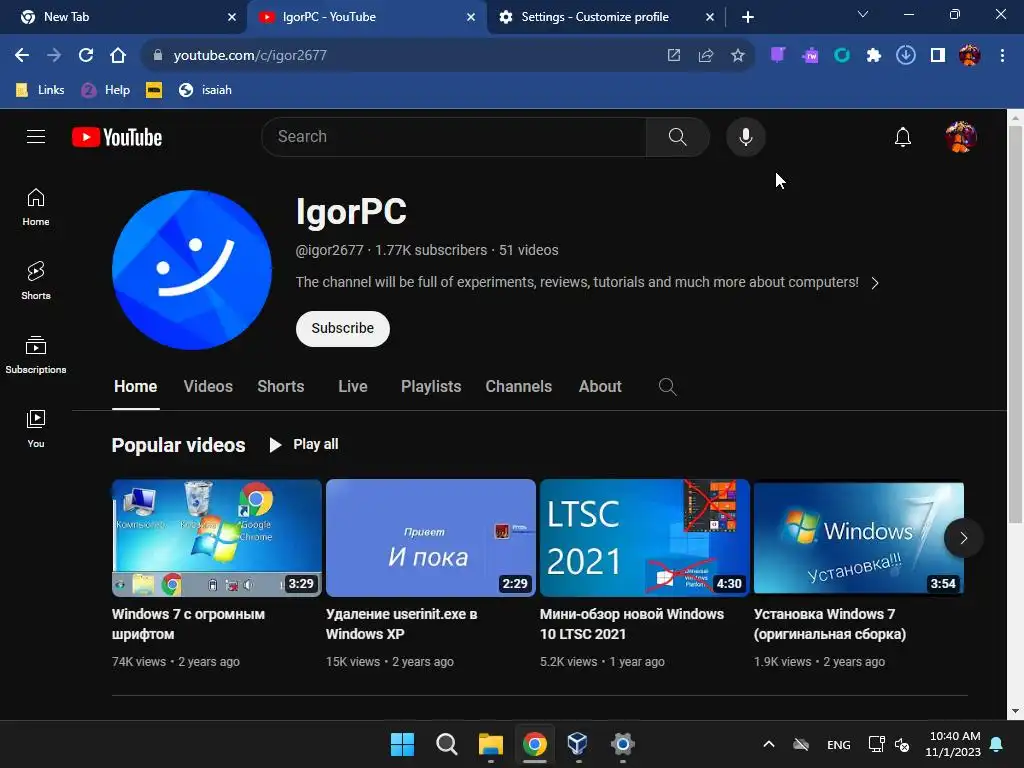
Task: Open the You library in the sidebar
Action: pyautogui.click(x=36, y=428)
